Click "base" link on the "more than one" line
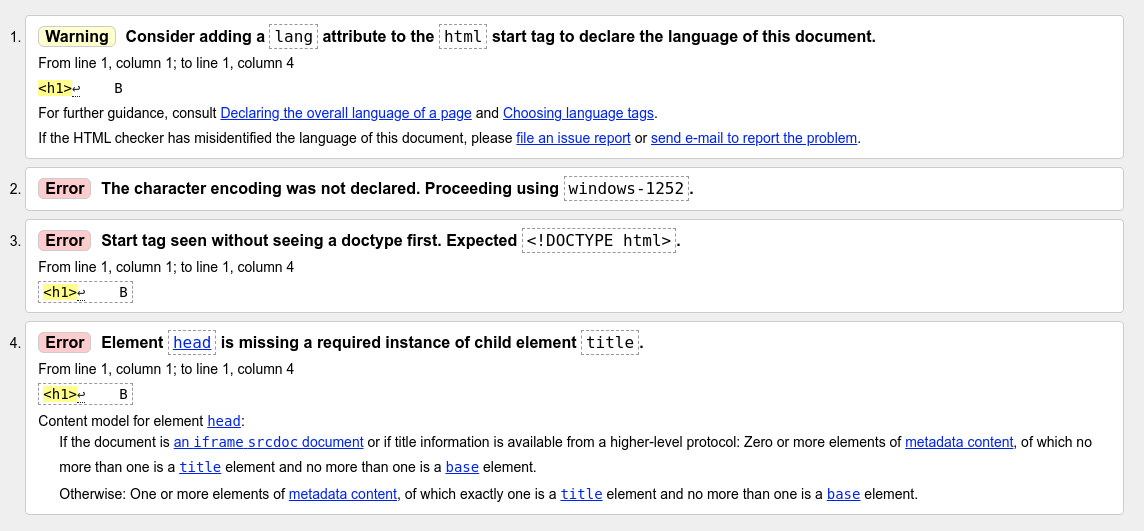Screen dimensions: 1144x531 coord(462,467)
